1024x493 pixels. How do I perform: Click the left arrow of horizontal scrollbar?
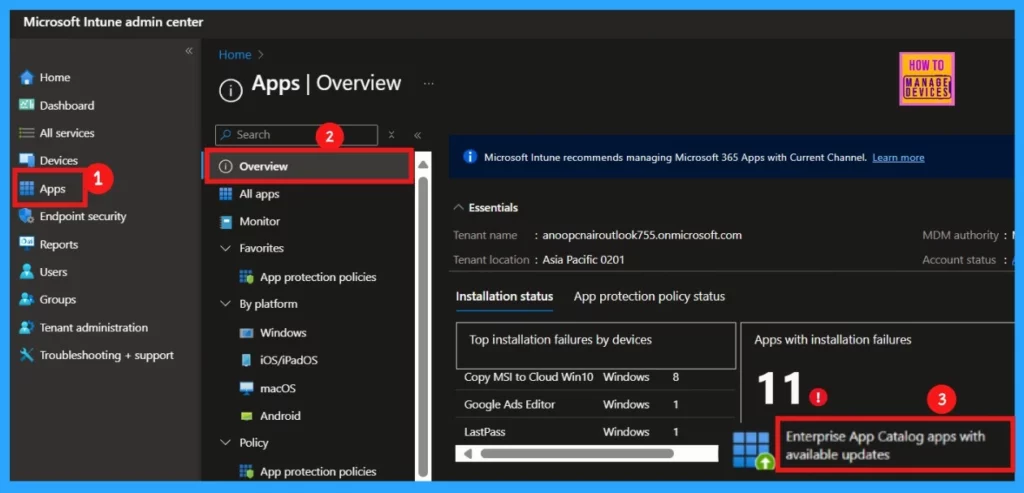[467, 453]
